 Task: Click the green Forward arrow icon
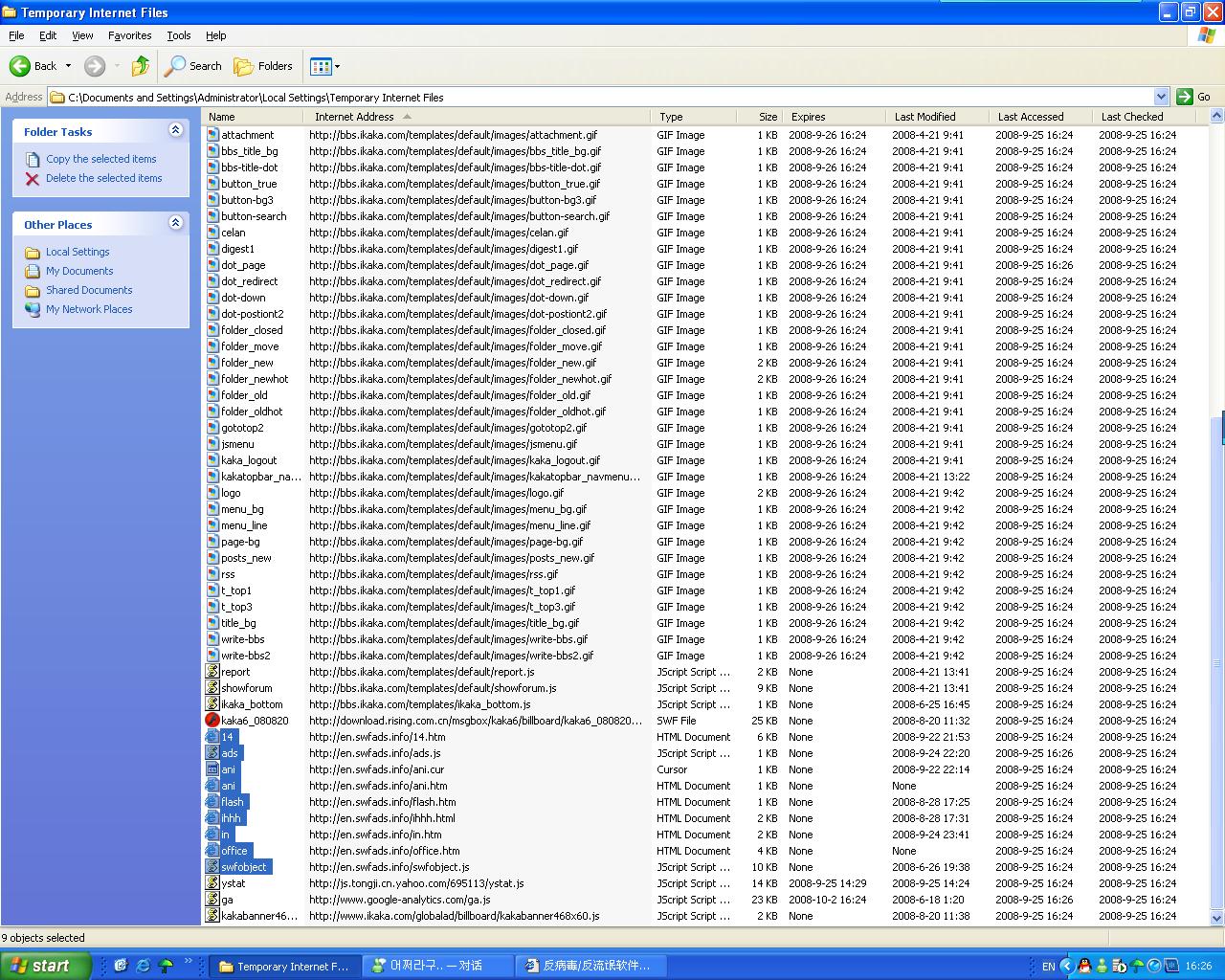click(95, 66)
